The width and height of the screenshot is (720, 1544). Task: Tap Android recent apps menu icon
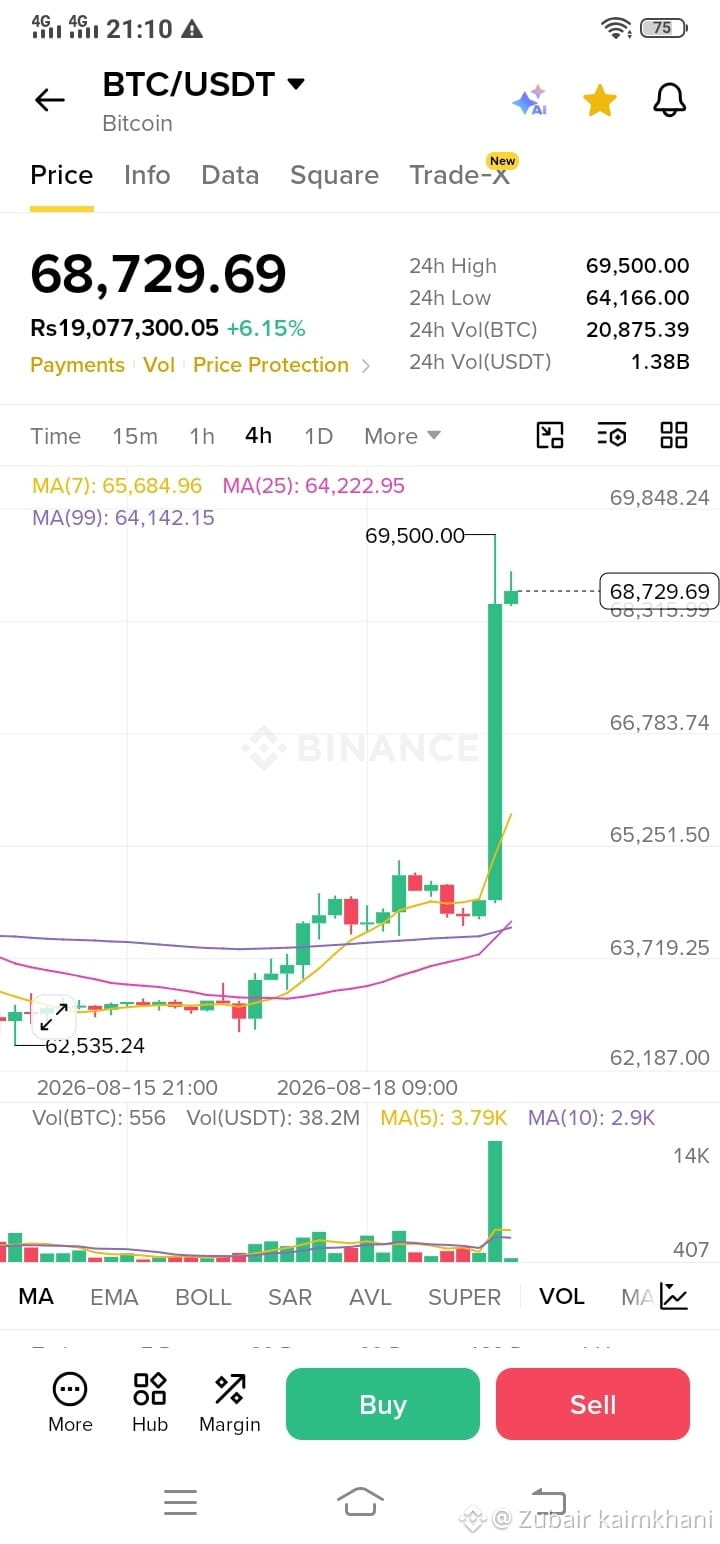pos(180,1501)
